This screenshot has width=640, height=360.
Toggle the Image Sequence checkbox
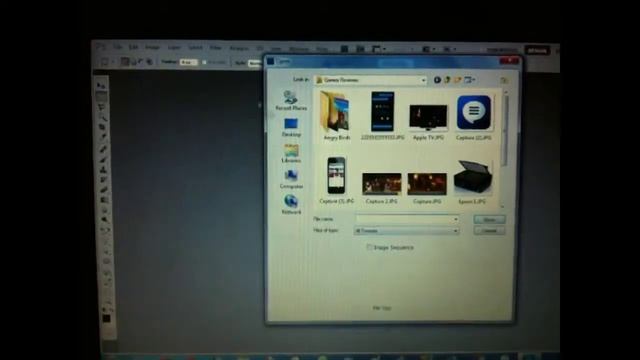[x=369, y=247]
